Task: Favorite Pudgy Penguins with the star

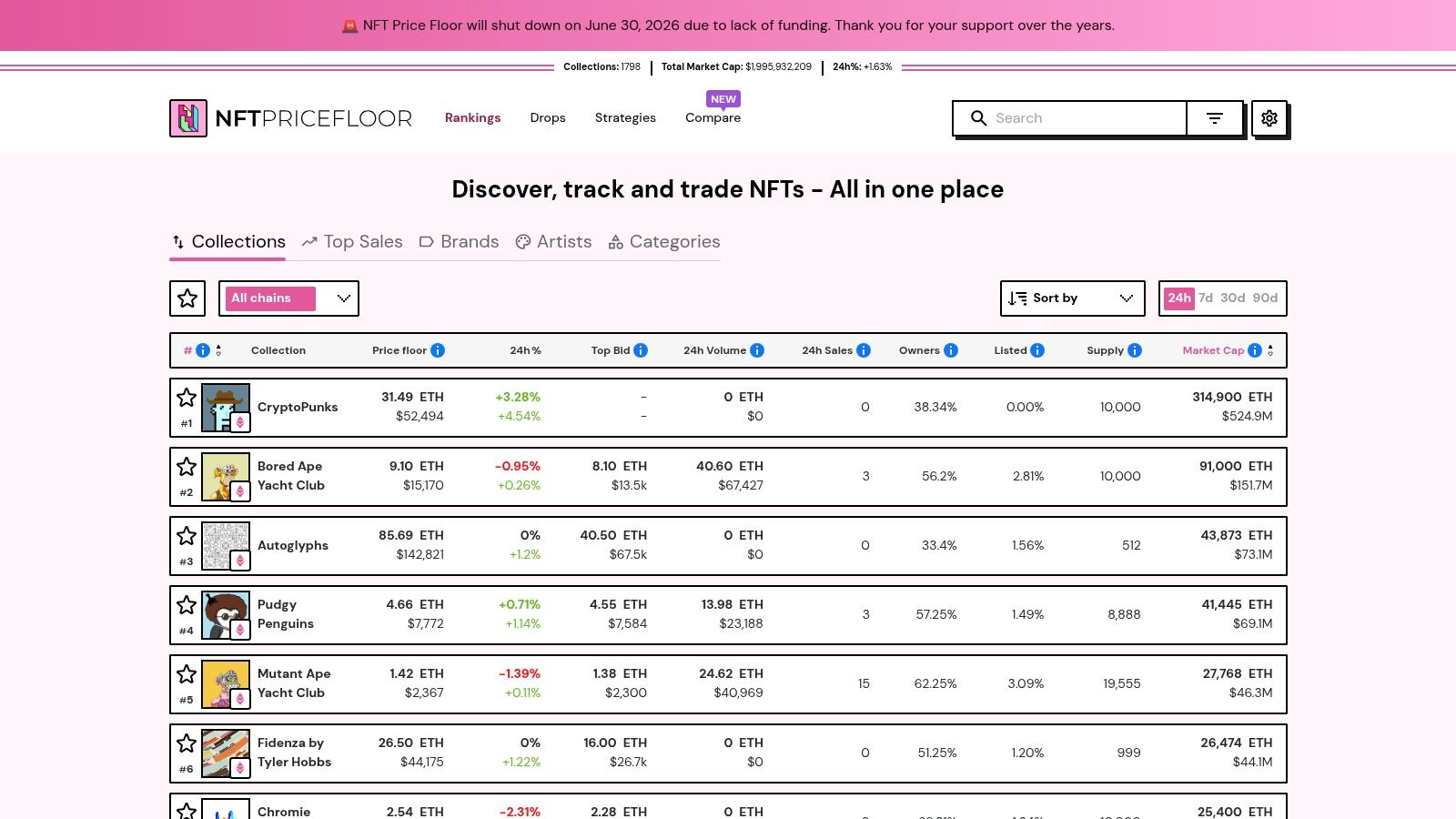Action: pyautogui.click(x=187, y=605)
